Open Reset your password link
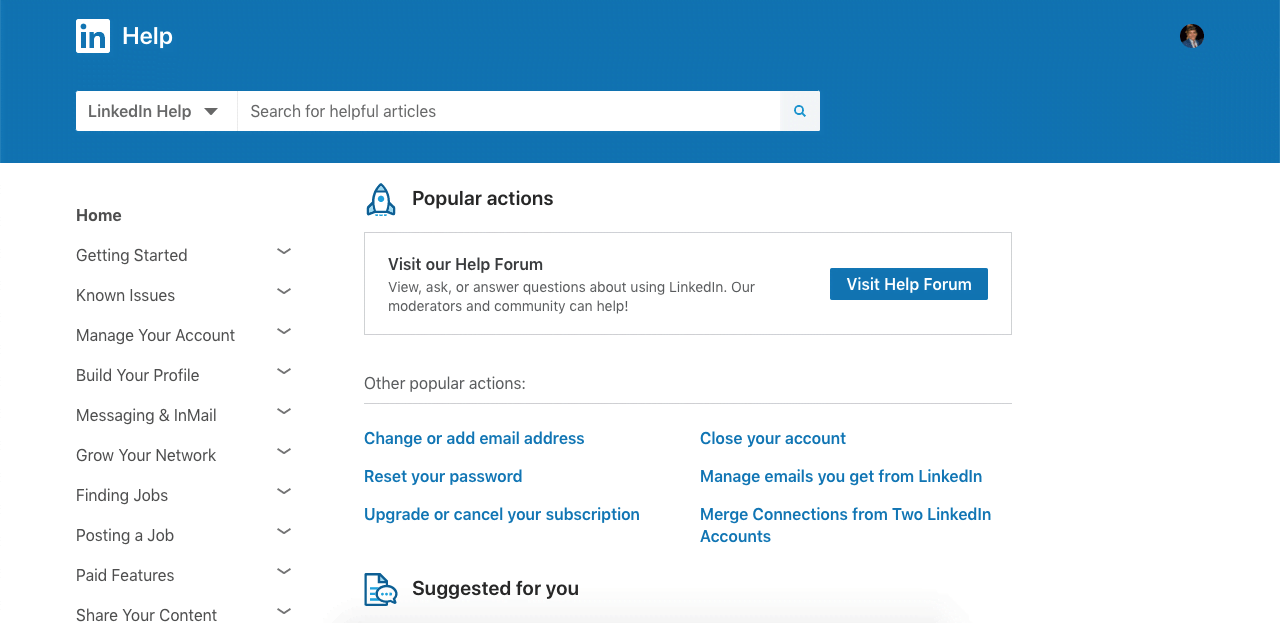The image size is (1280, 623). [x=443, y=476]
